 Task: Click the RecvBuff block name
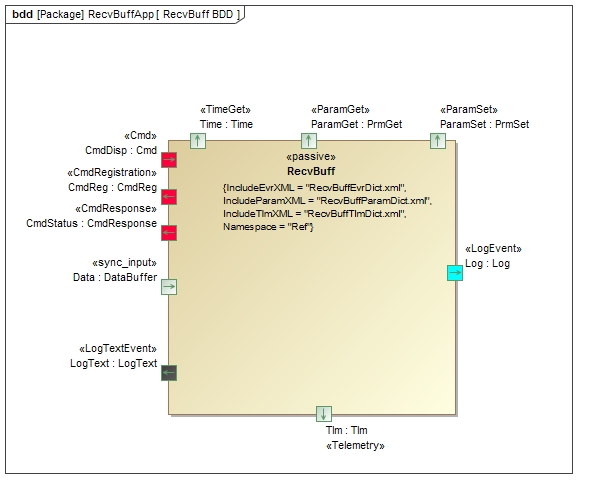point(311,171)
